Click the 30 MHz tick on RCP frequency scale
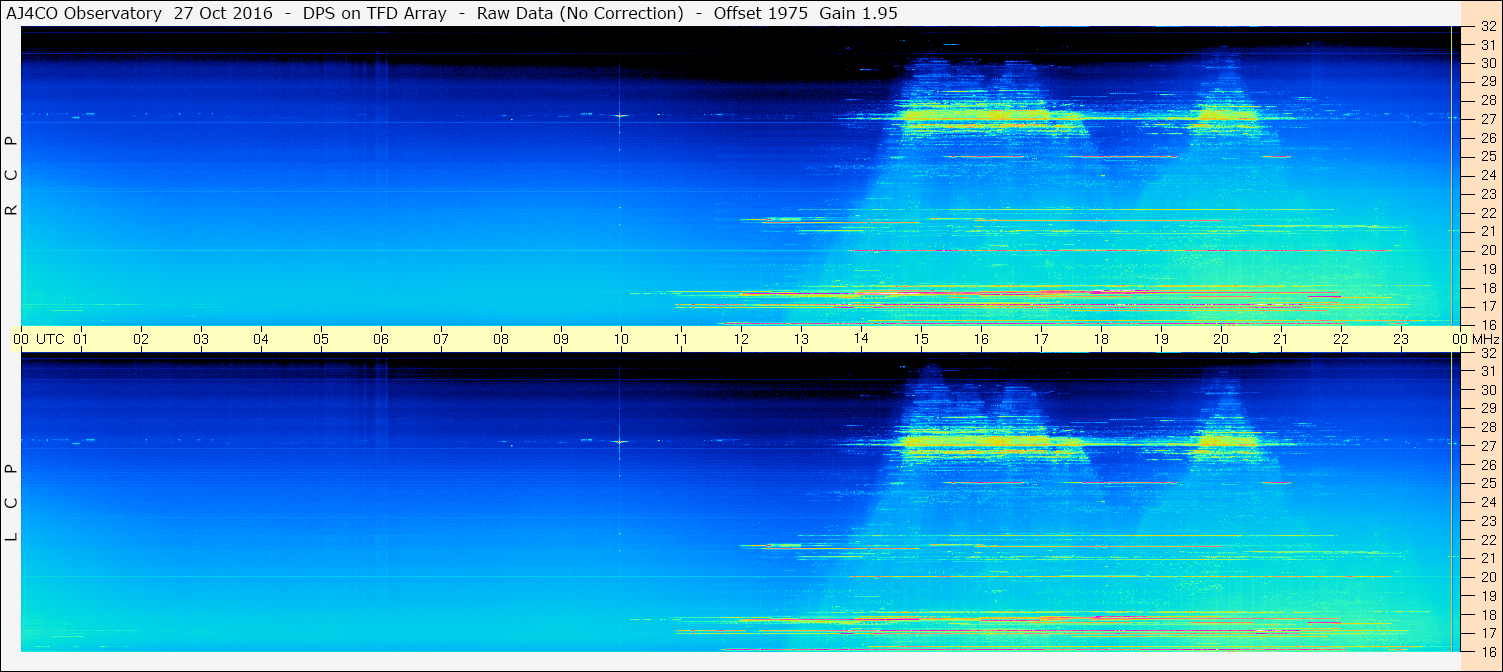This screenshot has width=1503, height=672. (1488, 63)
